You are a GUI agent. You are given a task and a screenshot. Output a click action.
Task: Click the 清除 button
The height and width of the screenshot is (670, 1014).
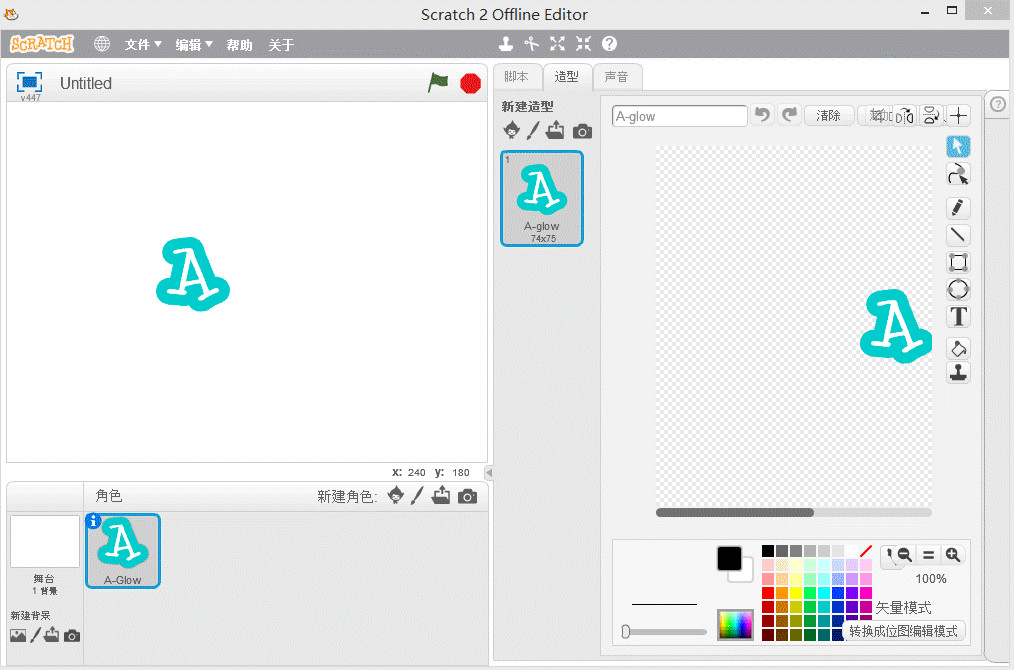pos(828,116)
